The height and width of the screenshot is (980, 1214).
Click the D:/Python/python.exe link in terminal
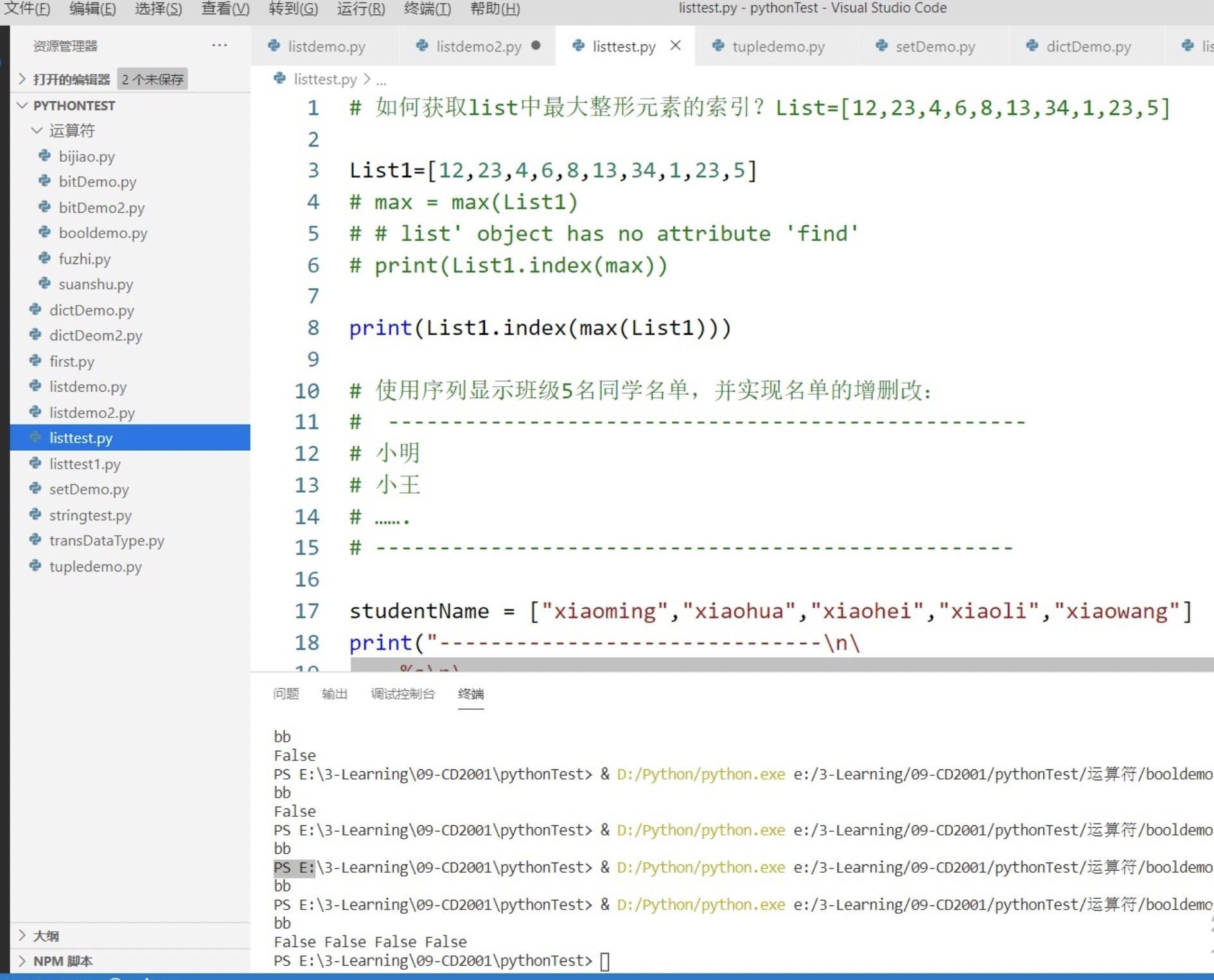[700, 774]
